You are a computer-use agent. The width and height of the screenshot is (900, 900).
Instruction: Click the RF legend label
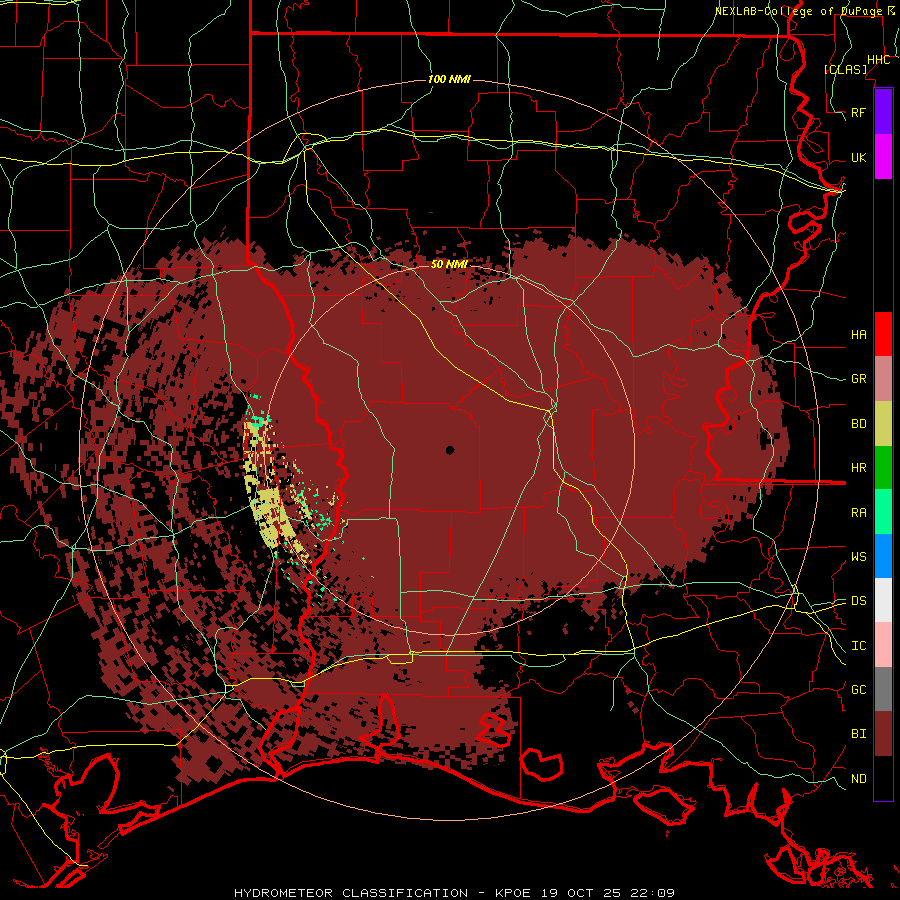coord(858,112)
